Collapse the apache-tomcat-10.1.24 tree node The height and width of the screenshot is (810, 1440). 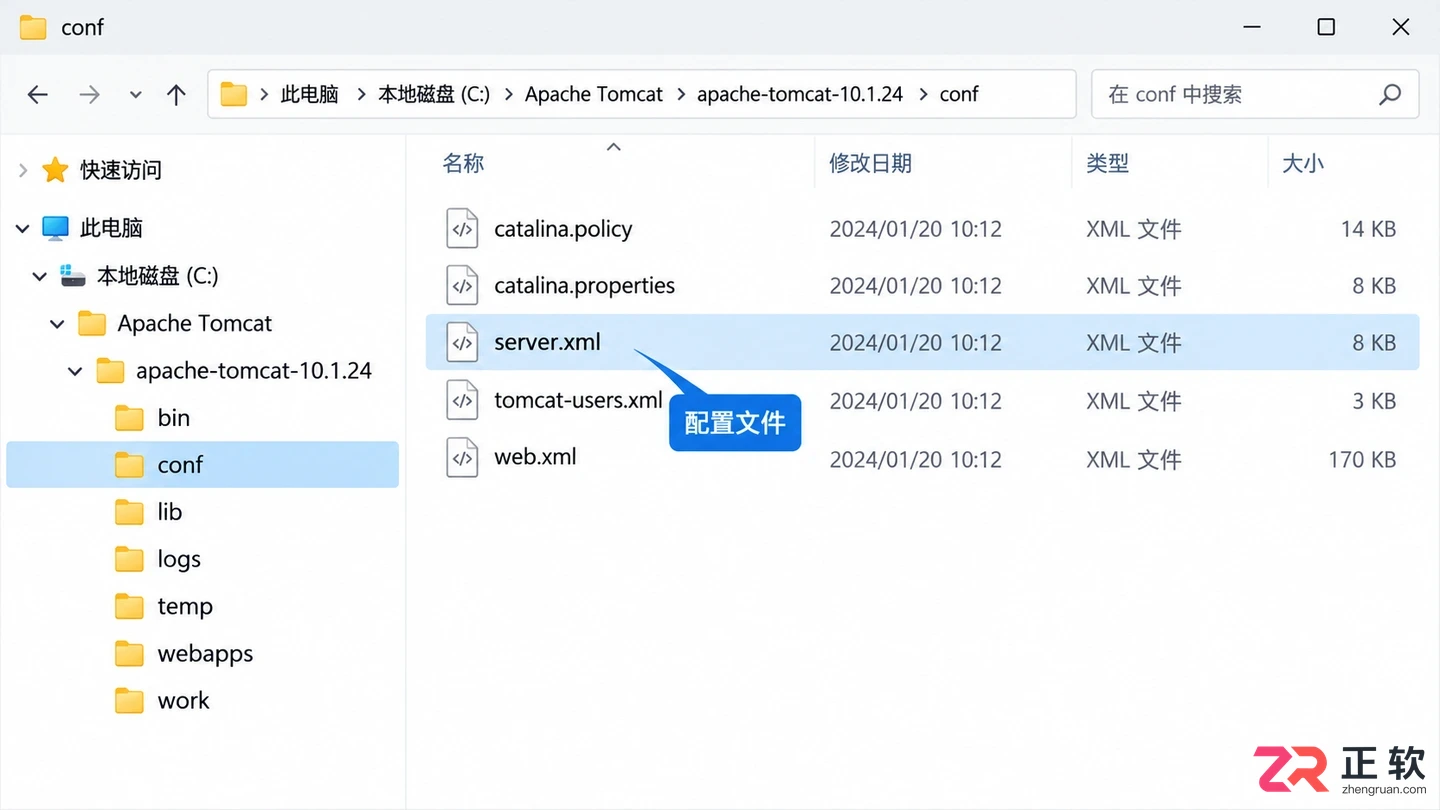pos(75,371)
